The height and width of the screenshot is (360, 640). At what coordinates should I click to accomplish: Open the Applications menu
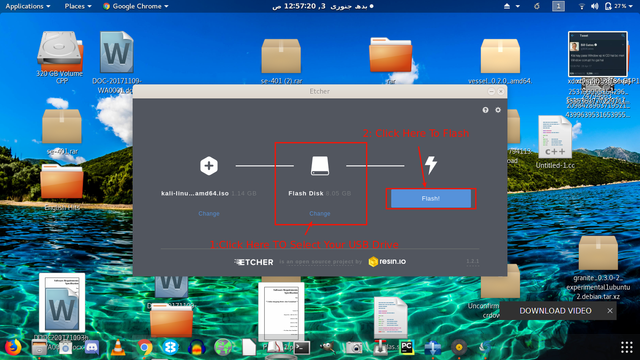pos(28,6)
